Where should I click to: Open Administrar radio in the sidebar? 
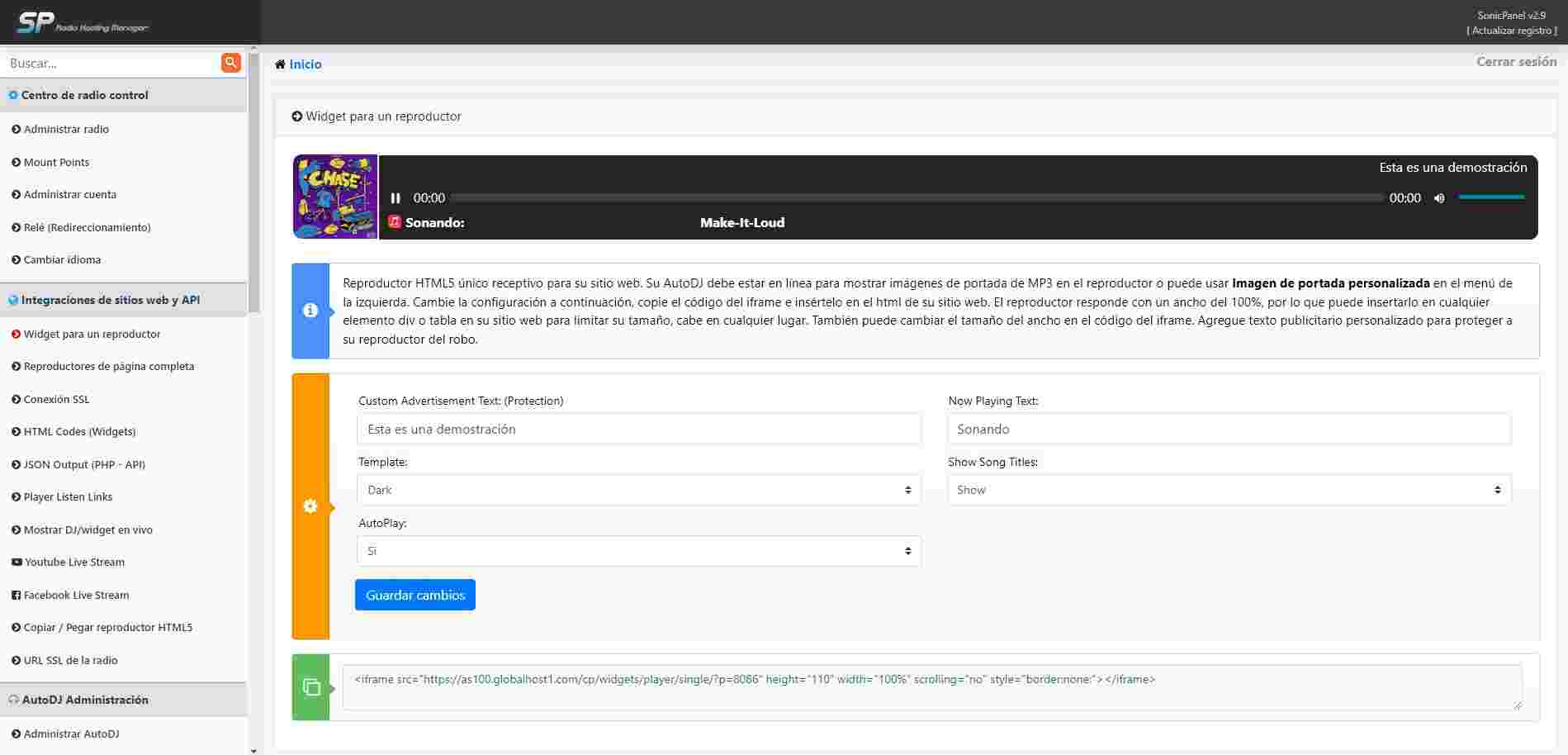pos(66,129)
